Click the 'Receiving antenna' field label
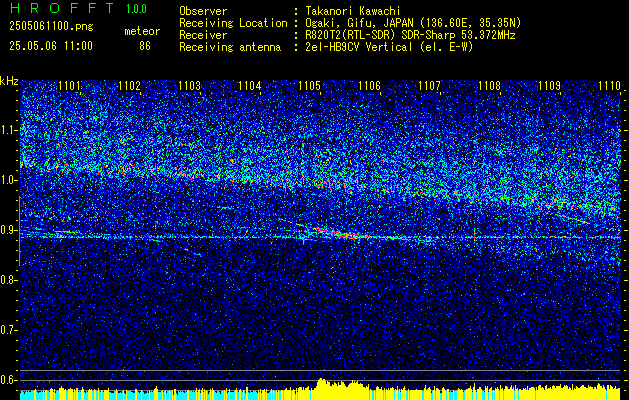This screenshot has height=400, width=629. pos(230,47)
